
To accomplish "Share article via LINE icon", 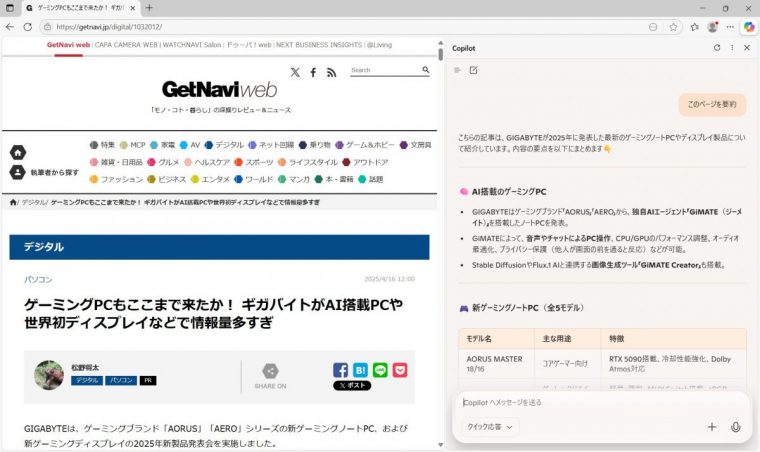I will click(x=380, y=370).
